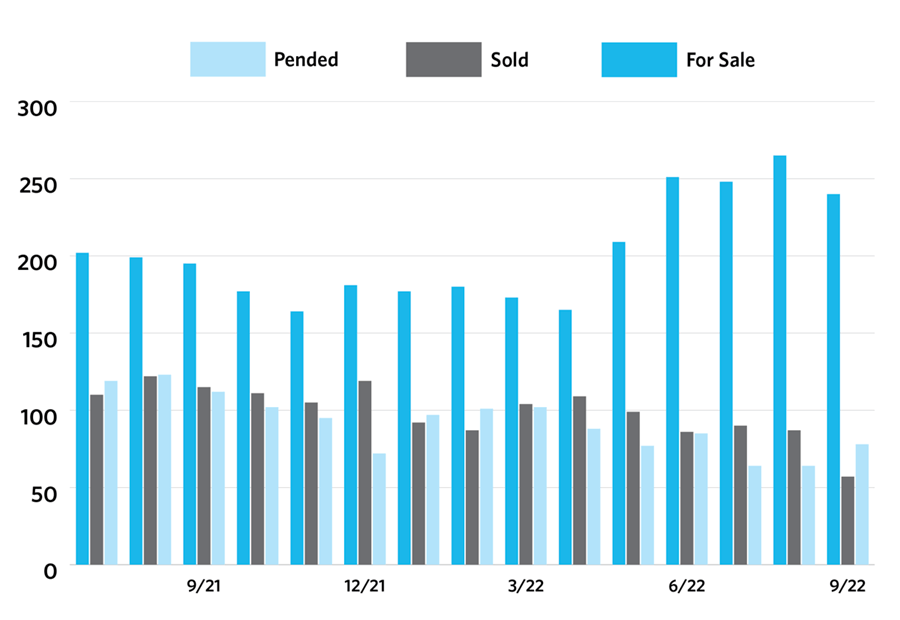Viewport: 900px width, 620px height.
Task: Select the For Sale legend label text
Action: [x=720, y=60]
